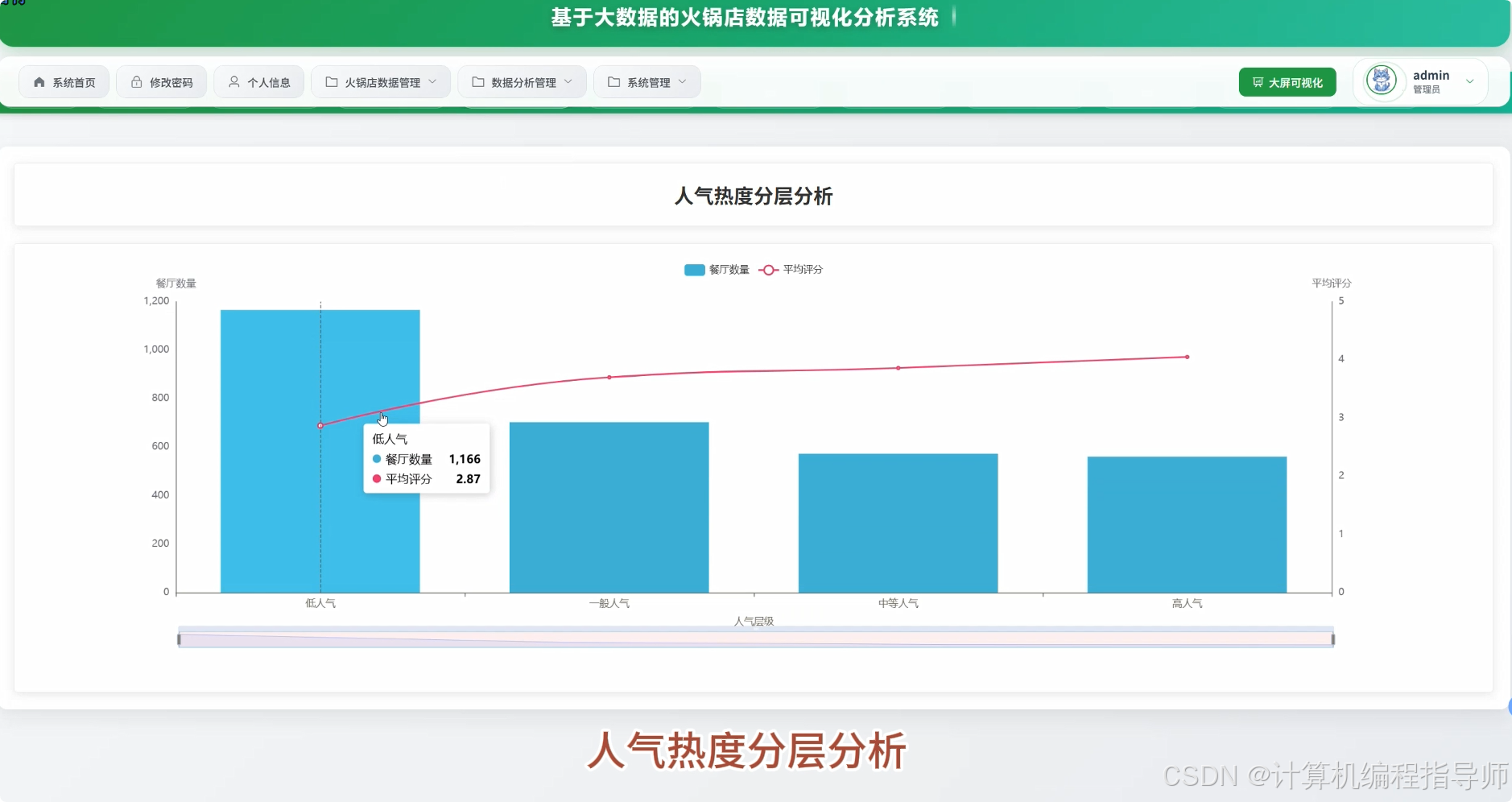Click the 中等人气 x-axis label
1512x802 pixels.
point(899,603)
